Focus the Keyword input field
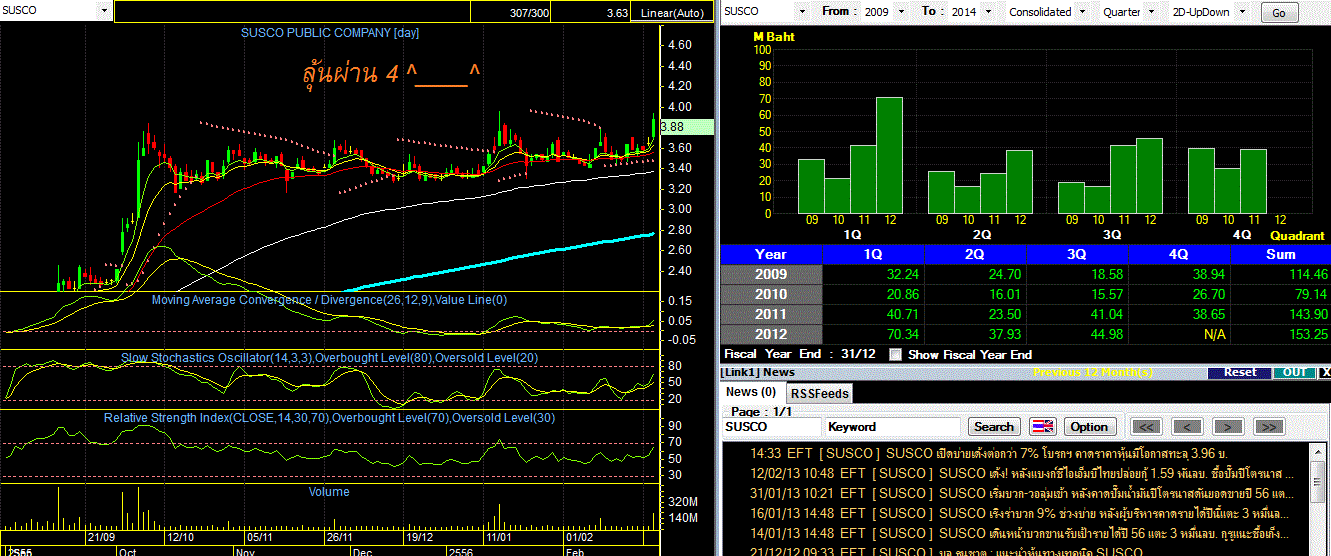This screenshot has height=556, width=1331. 893,427
